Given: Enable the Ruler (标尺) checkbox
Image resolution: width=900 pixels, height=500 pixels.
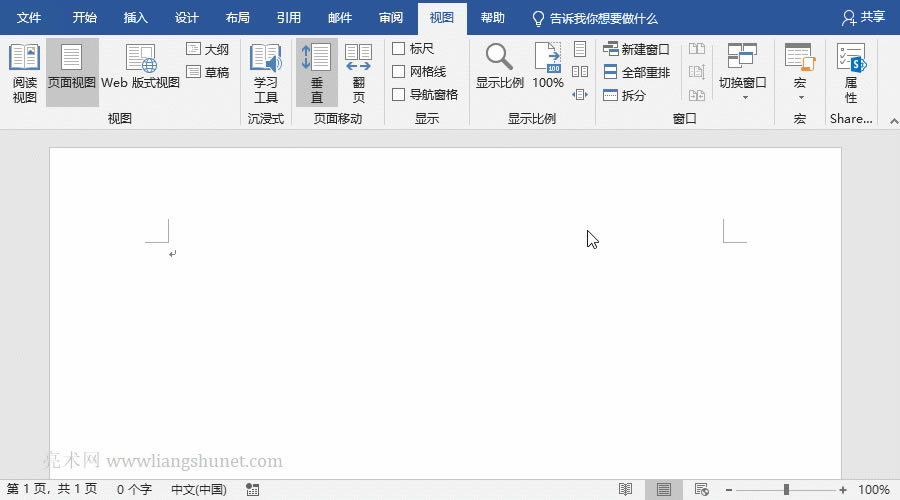Looking at the screenshot, I should tap(399, 49).
